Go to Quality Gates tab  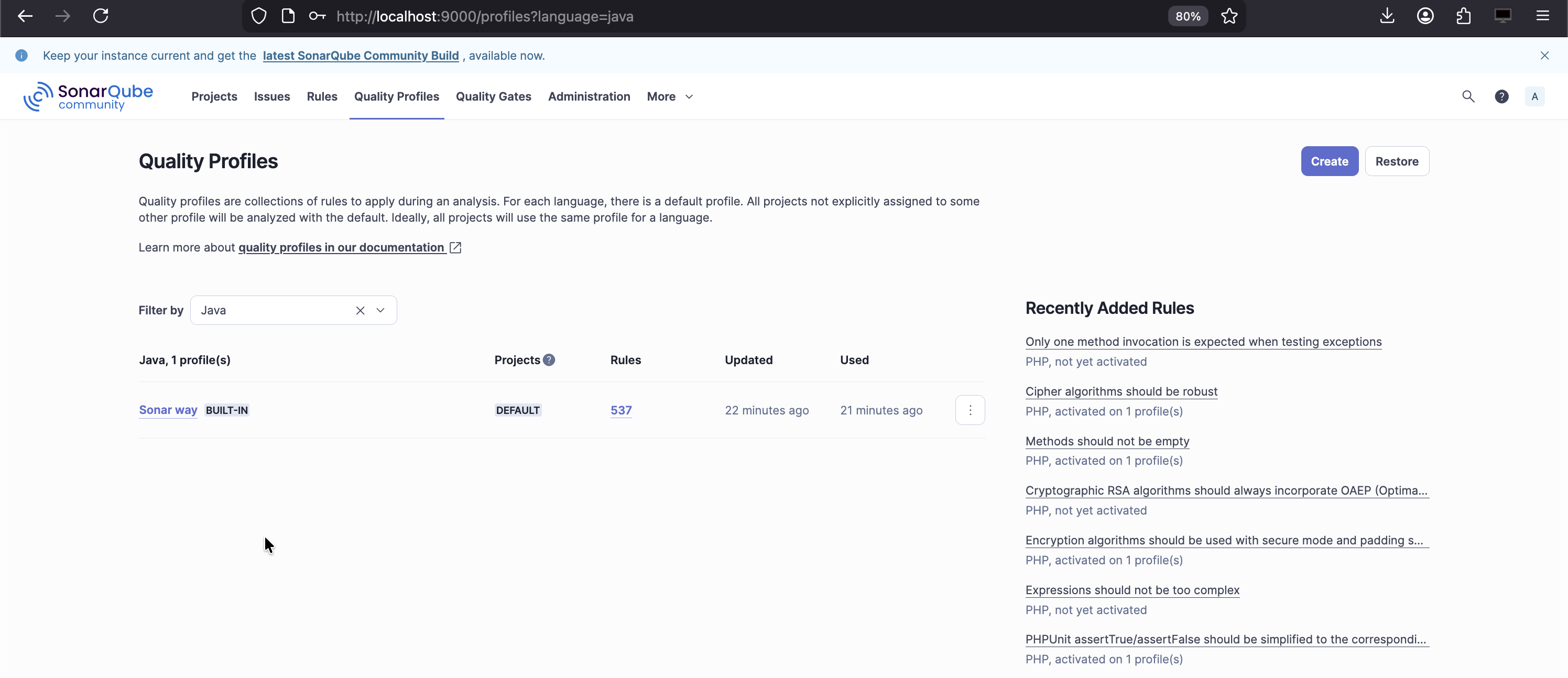tap(493, 97)
